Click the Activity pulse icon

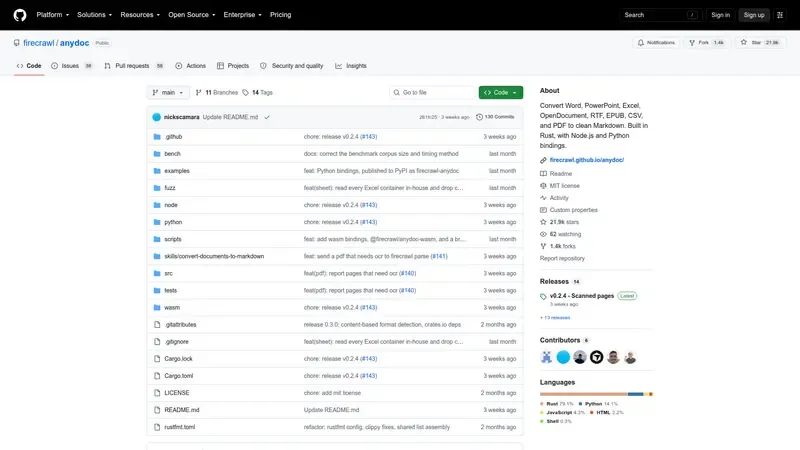(543, 198)
